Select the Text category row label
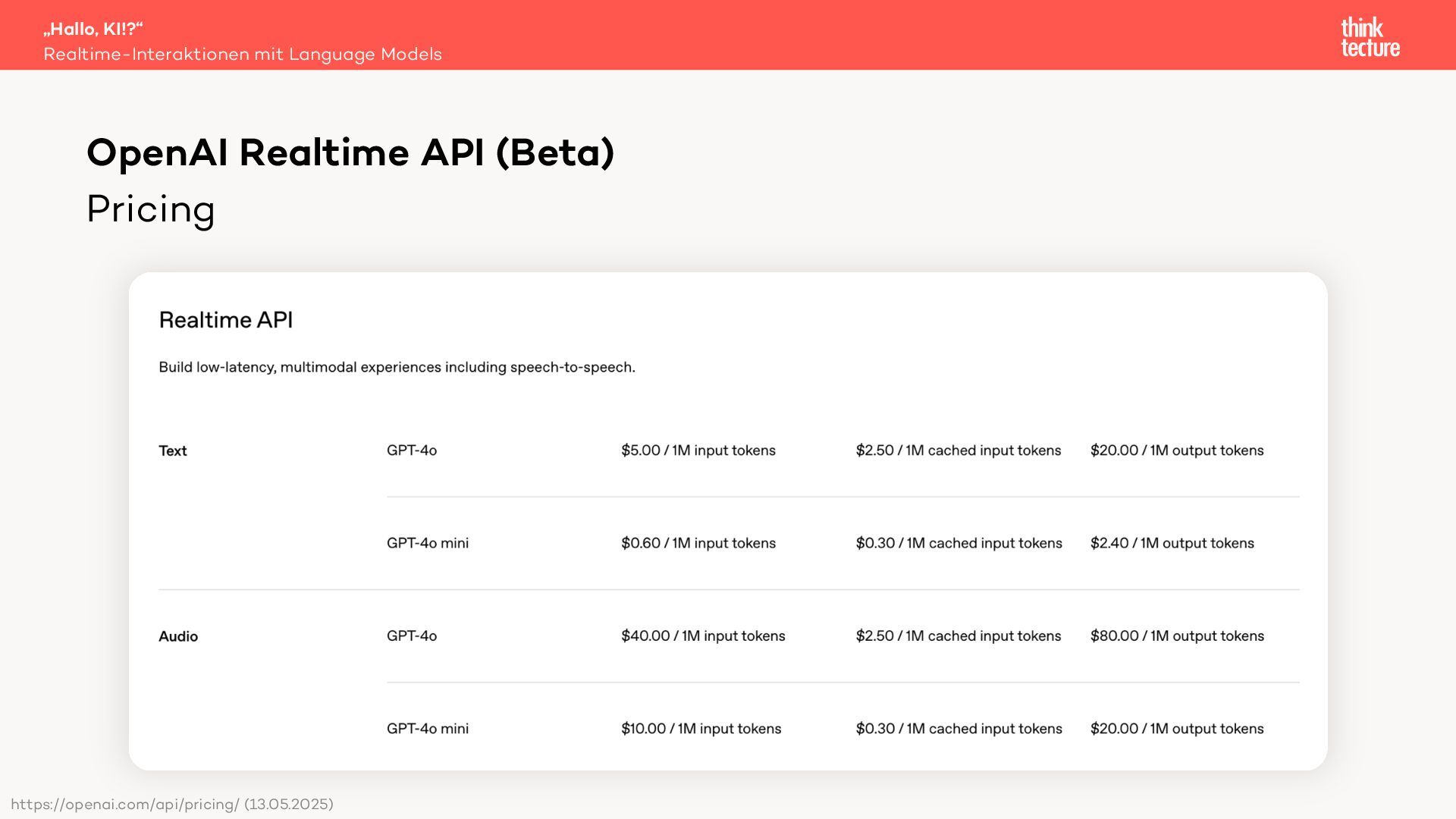The image size is (1456, 819). (172, 450)
